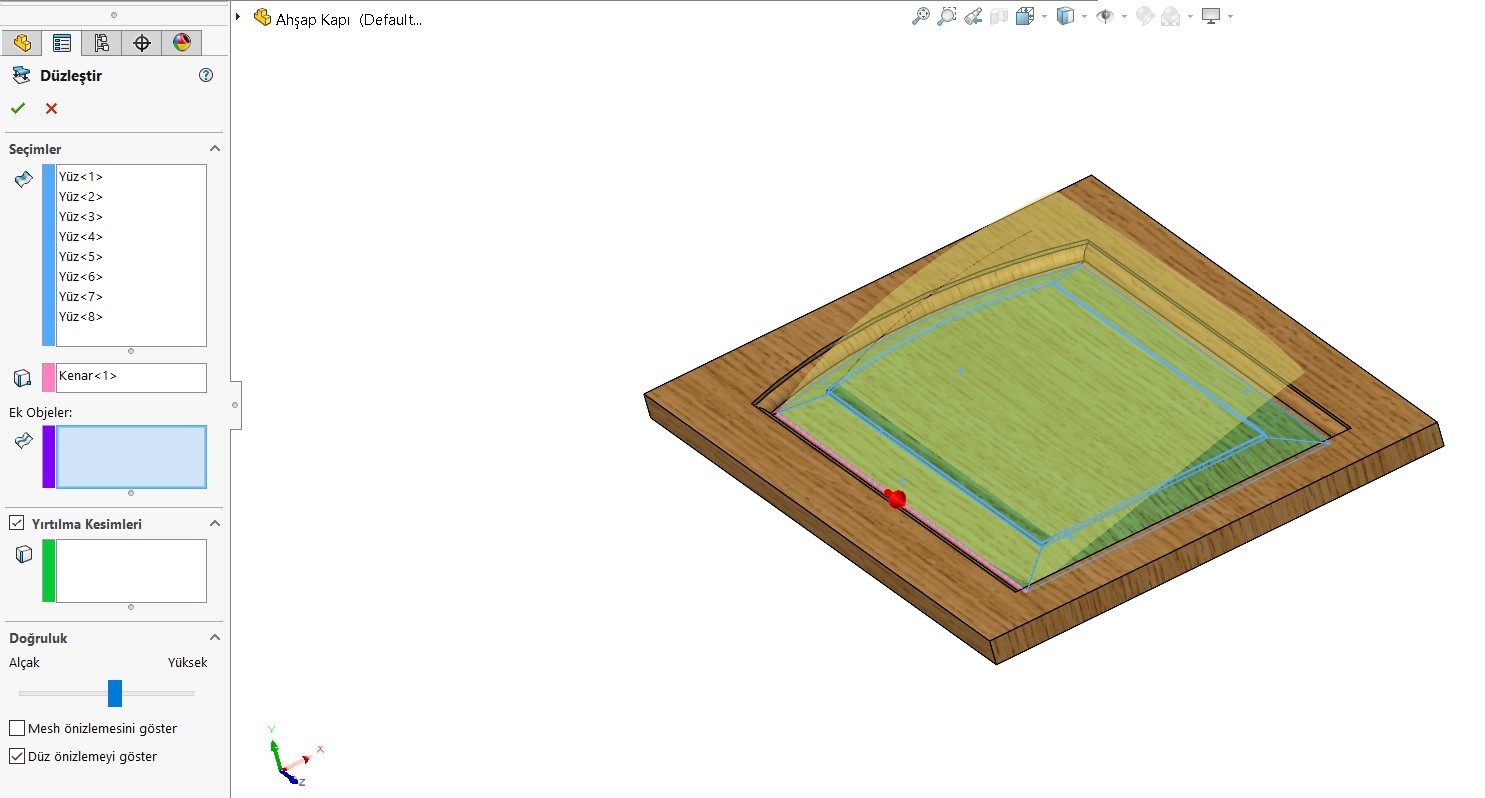Click the relief cut icon beside green box
The image size is (1485, 798).
point(23,554)
